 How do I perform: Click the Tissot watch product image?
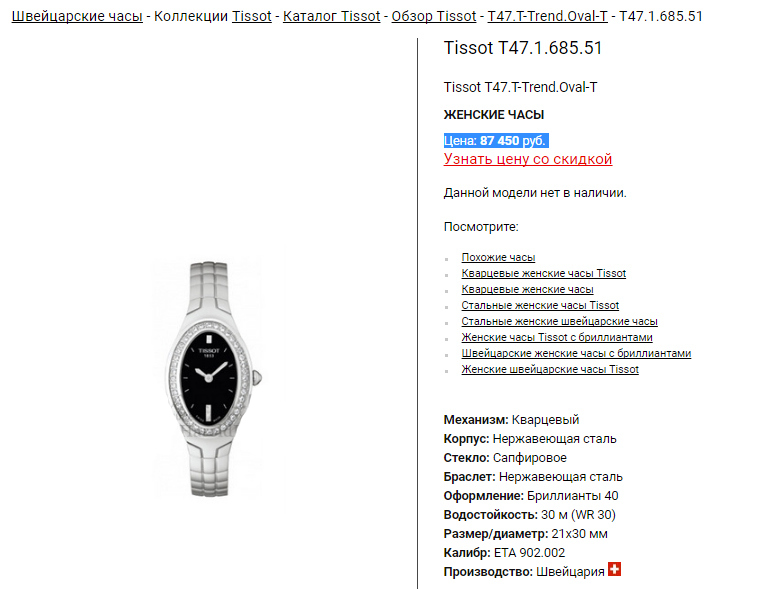(209, 379)
